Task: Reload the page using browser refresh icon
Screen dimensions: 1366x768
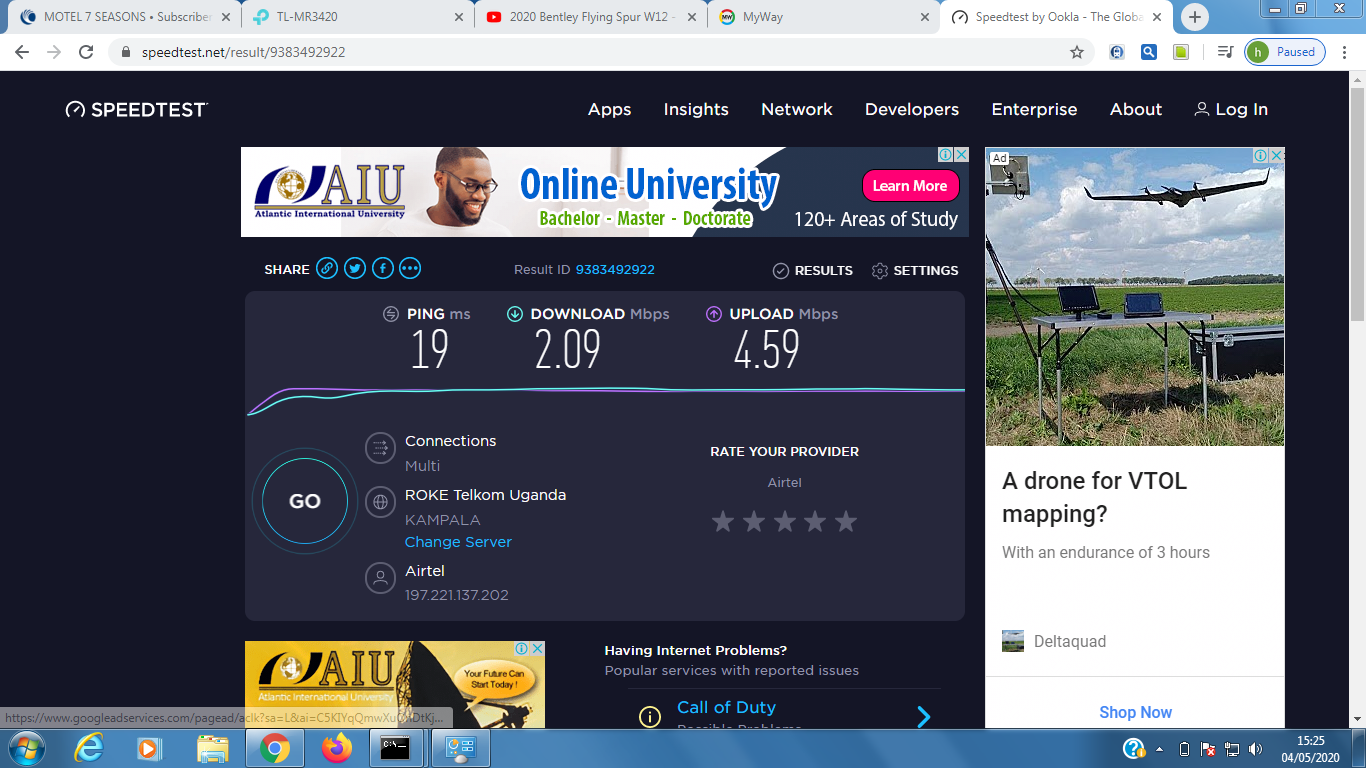Action: [x=86, y=52]
